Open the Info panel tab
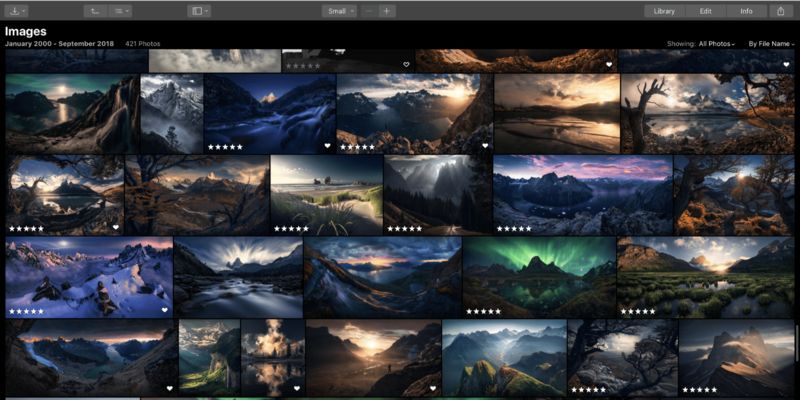800x400 pixels. click(x=746, y=11)
